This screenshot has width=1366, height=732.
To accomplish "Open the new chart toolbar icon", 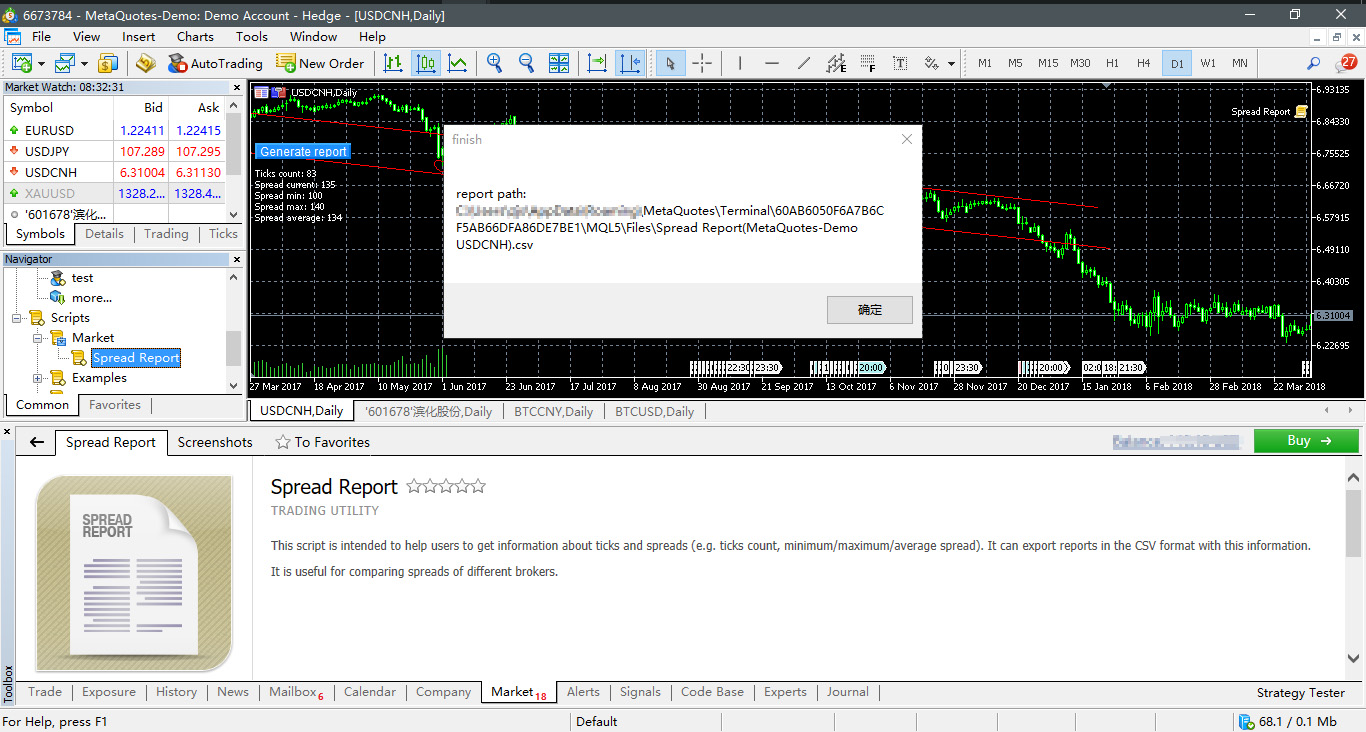I will (21, 63).
